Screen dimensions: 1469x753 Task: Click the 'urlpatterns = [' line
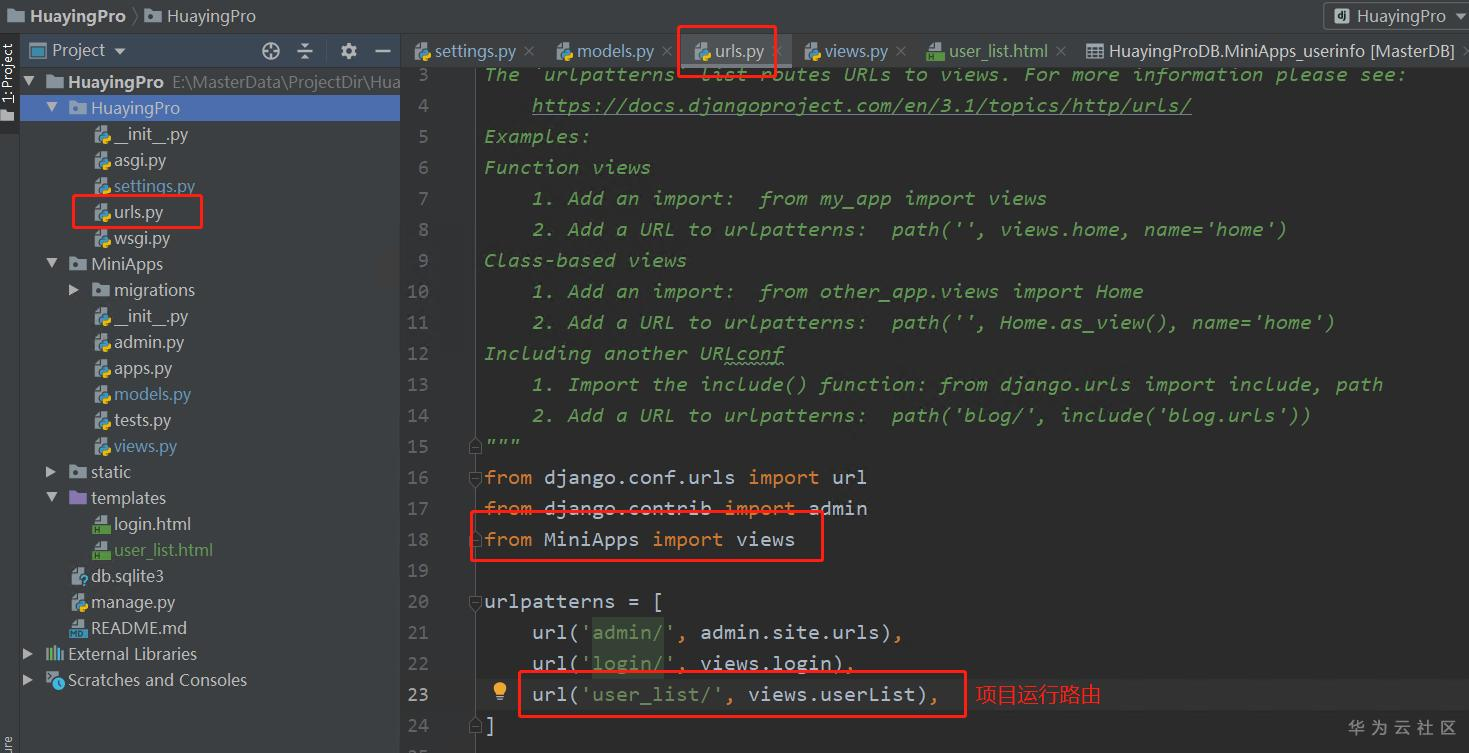[x=574, y=601]
